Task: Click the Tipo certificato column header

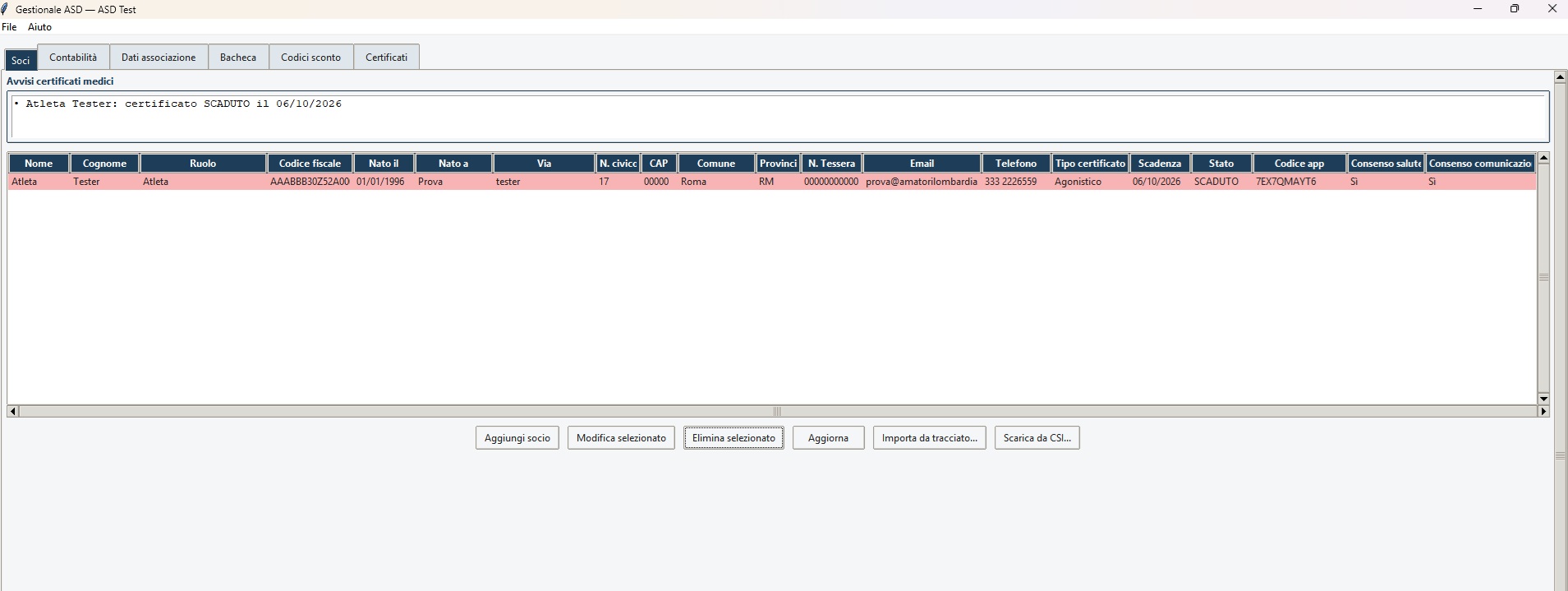Action: tap(1090, 164)
